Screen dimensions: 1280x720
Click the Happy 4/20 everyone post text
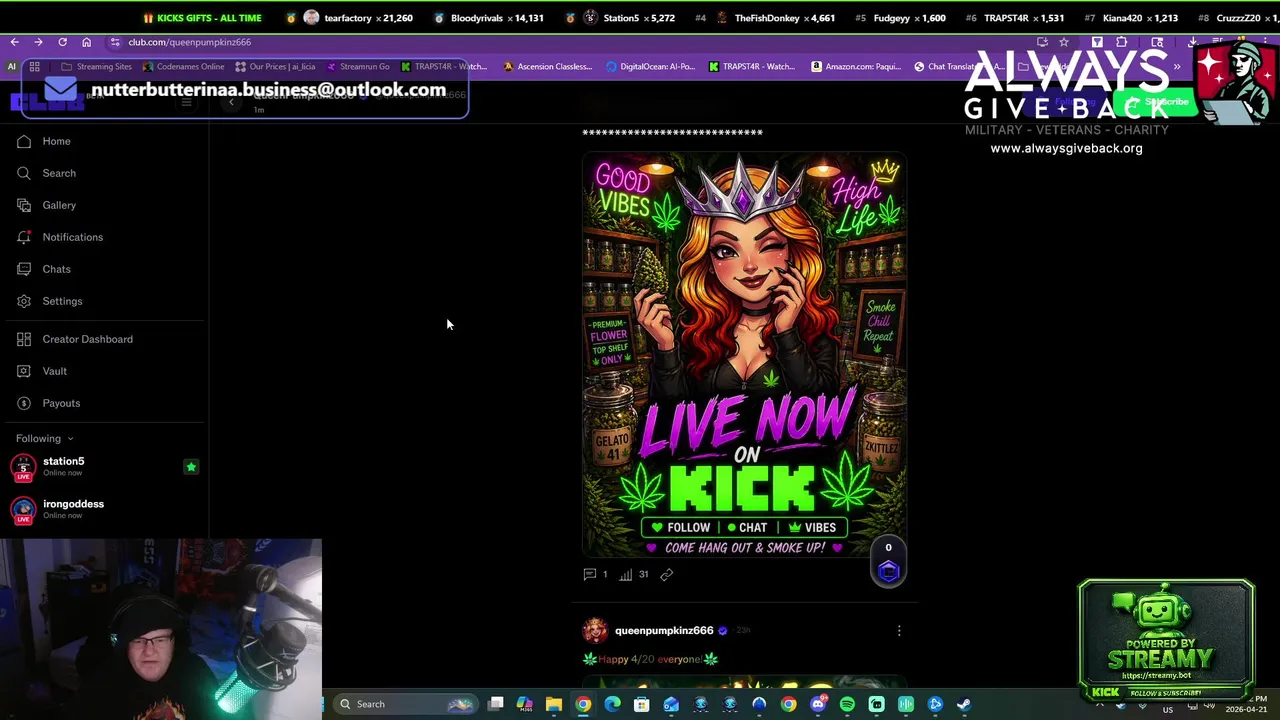point(650,659)
